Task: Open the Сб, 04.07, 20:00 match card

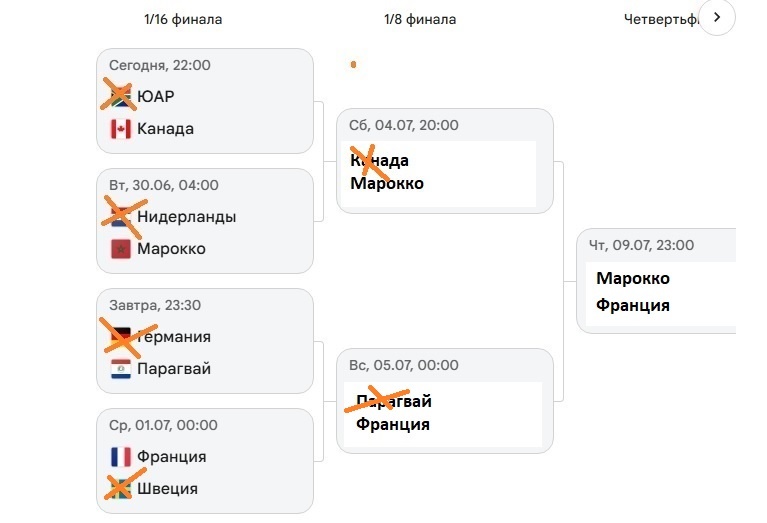Action: pos(445,161)
